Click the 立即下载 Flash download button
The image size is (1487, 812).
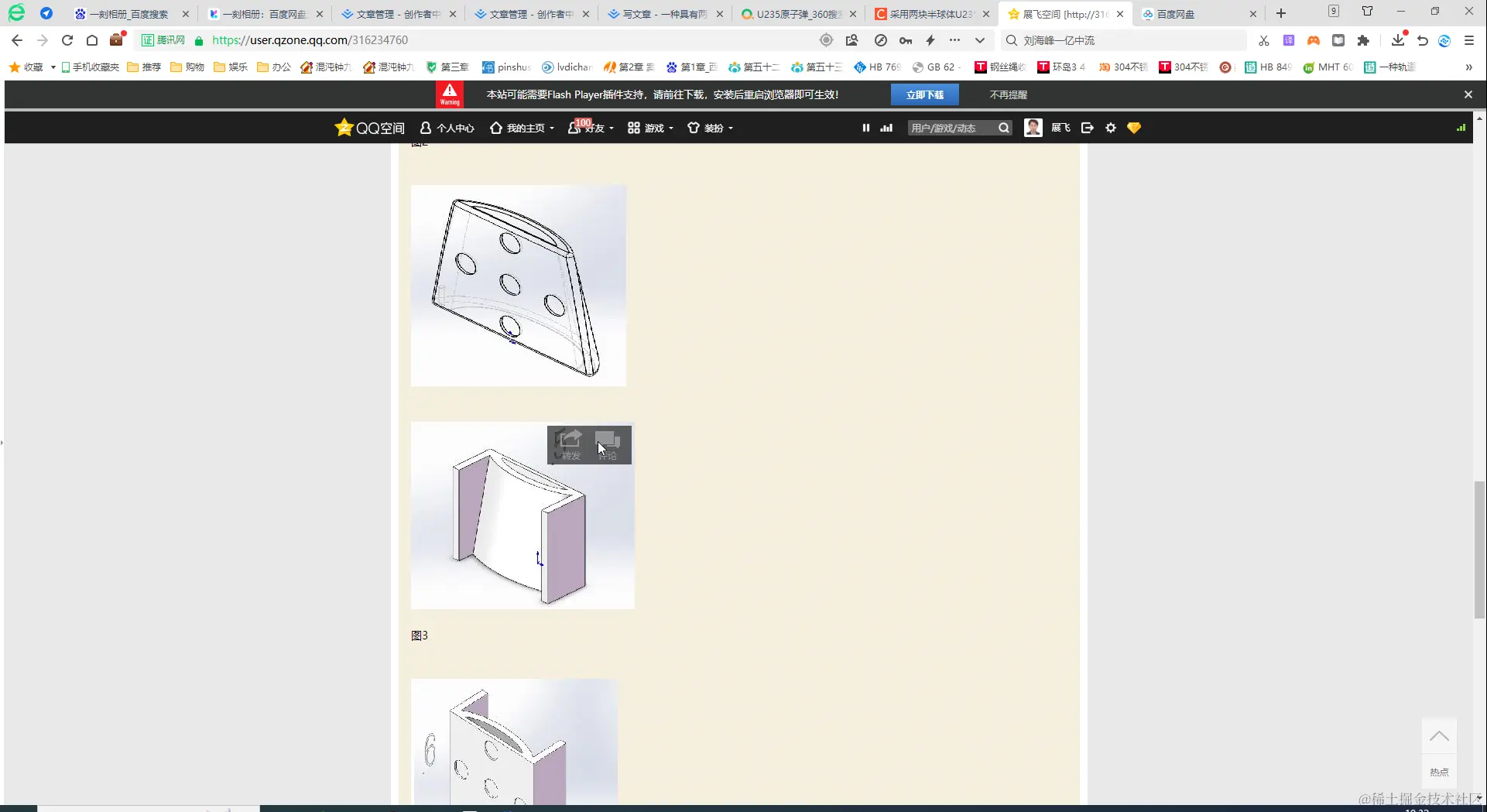point(925,94)
